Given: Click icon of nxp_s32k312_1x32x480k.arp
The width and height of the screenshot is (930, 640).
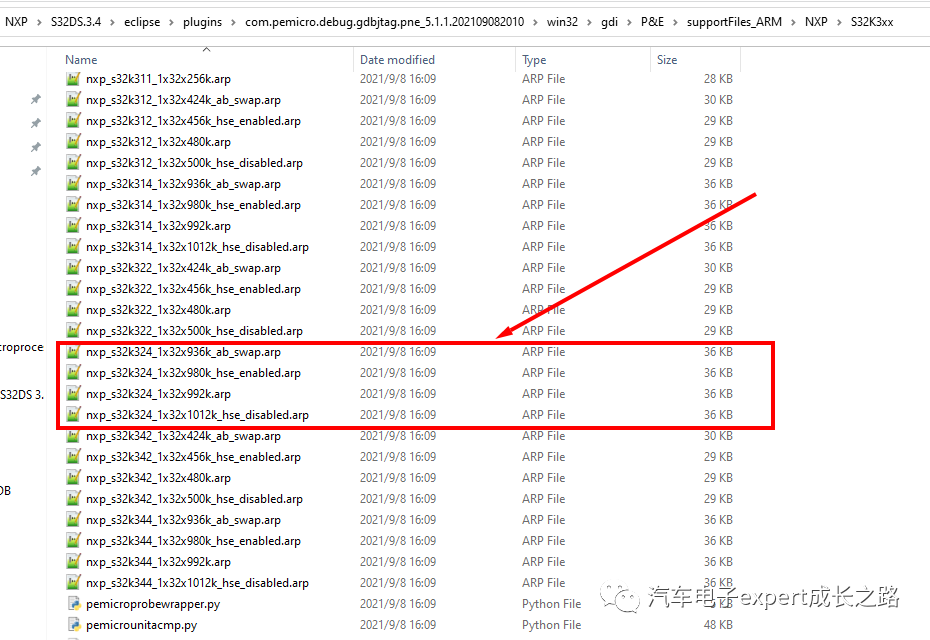Looking at the screenshot, I should tap(73, 142).
